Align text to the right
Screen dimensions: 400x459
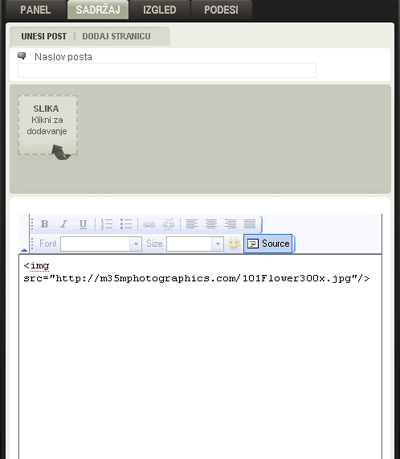230,224
